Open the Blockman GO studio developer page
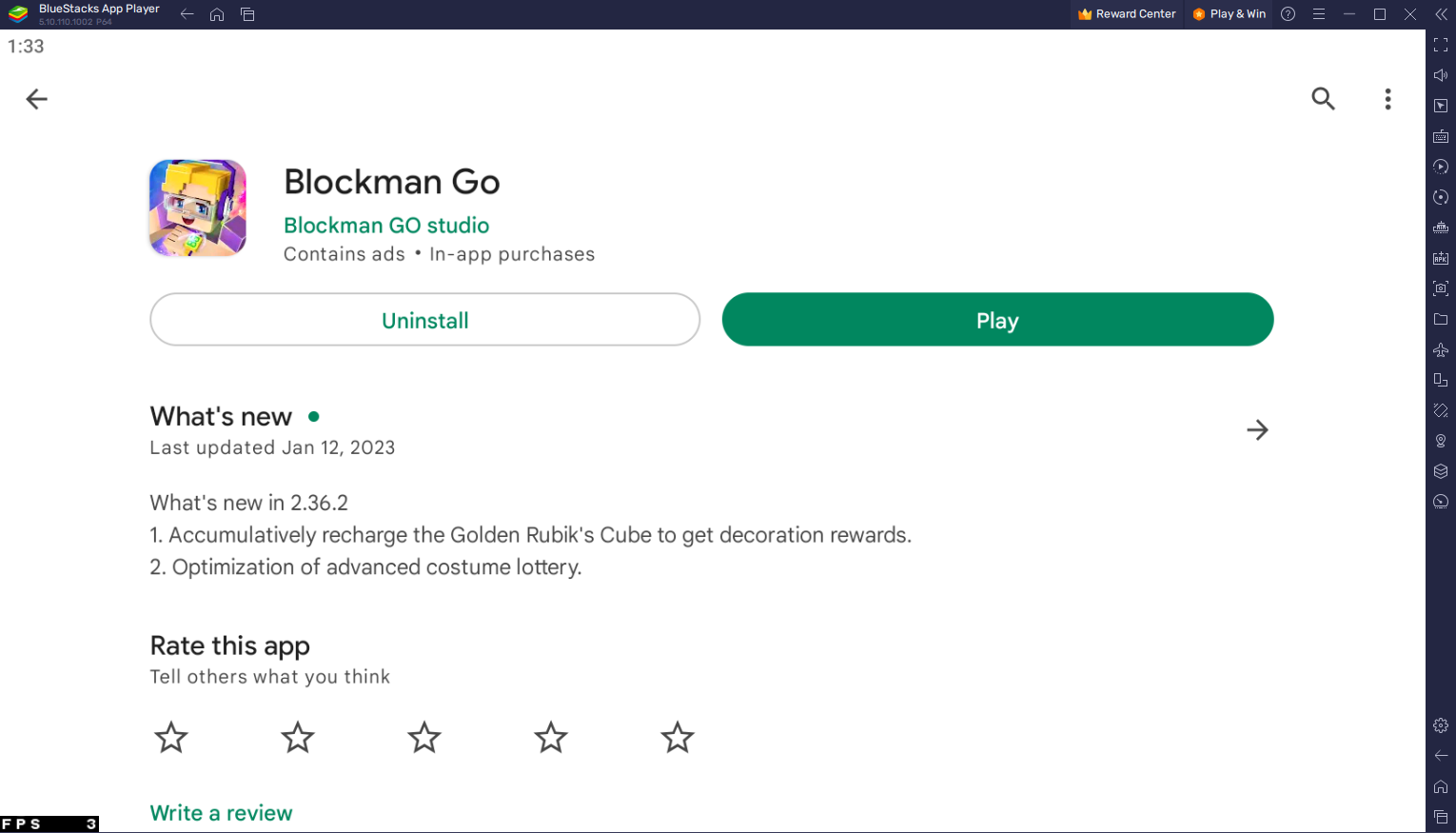This screenshot has height=833, width=1456. pos(386,226)
